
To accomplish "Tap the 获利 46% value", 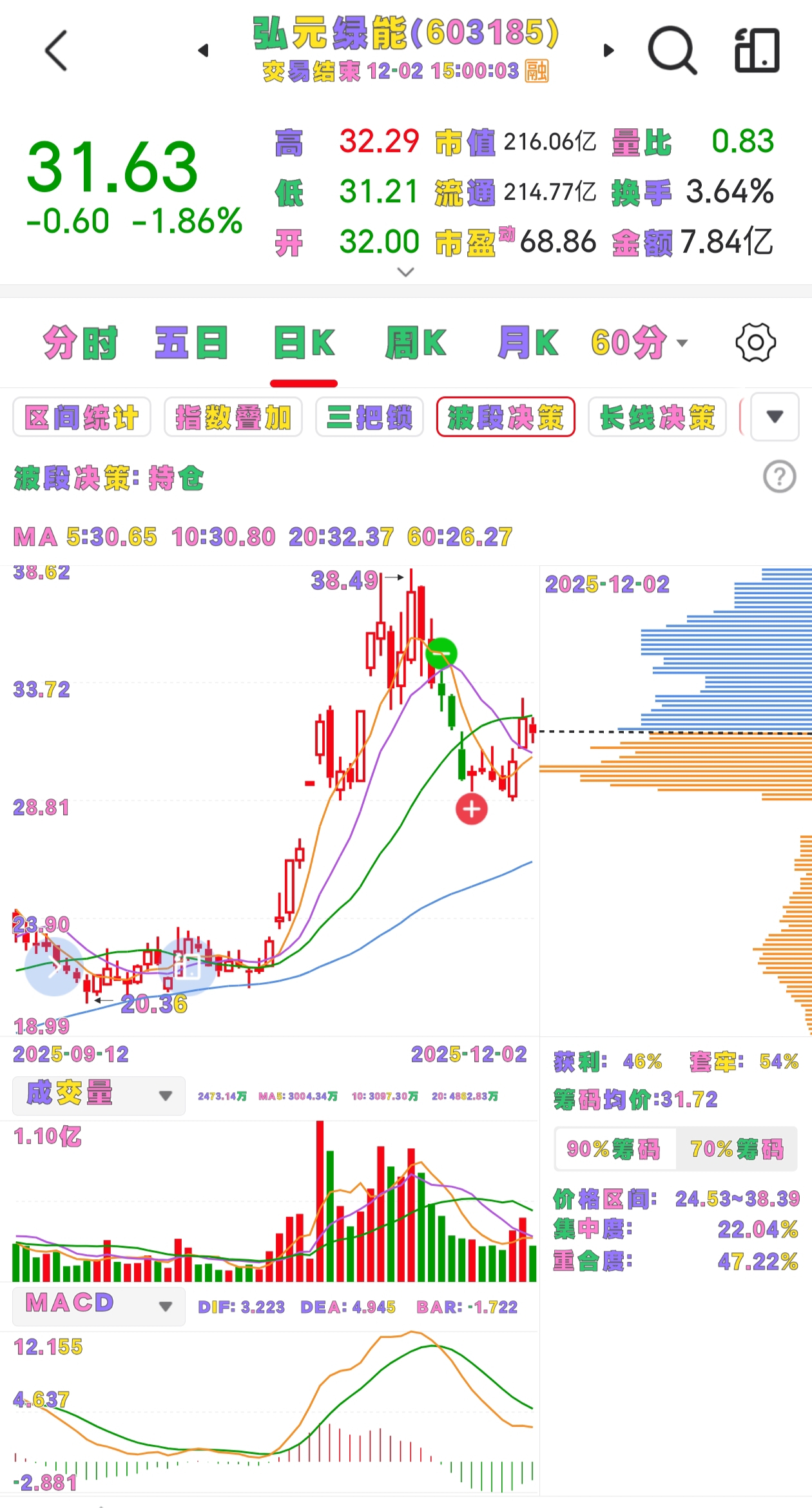I will point(608,1061).
